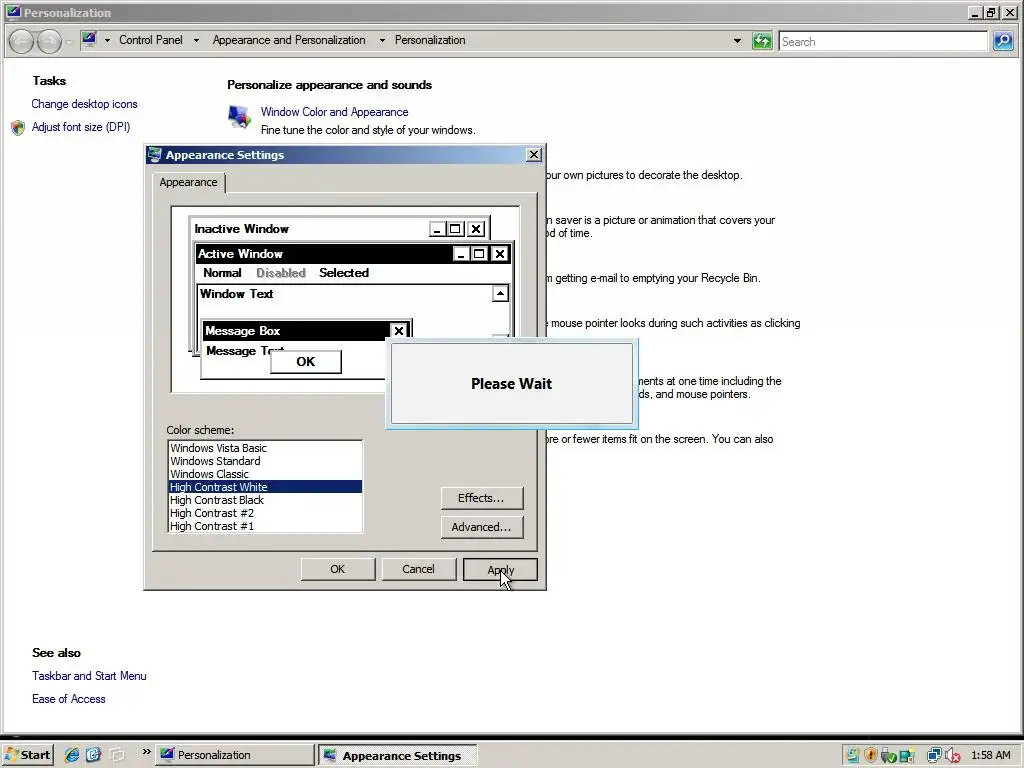Switch to the Appearance tab
Screen dimensions: 1024x768
pyautogui.click(x=188, y=182)
